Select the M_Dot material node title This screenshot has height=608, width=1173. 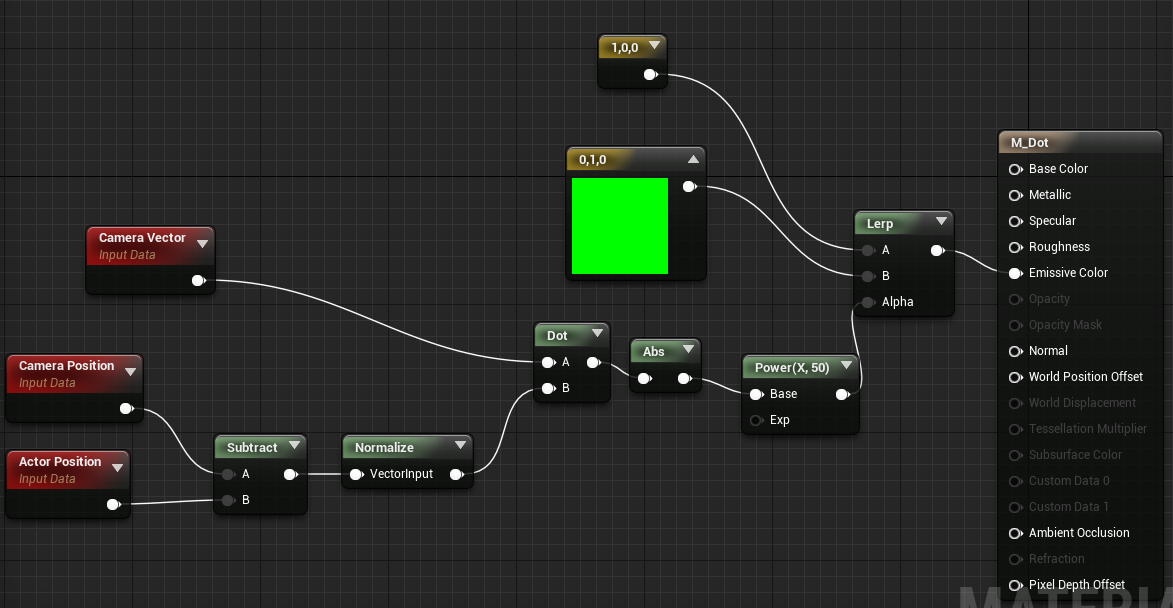(1029, 142)
